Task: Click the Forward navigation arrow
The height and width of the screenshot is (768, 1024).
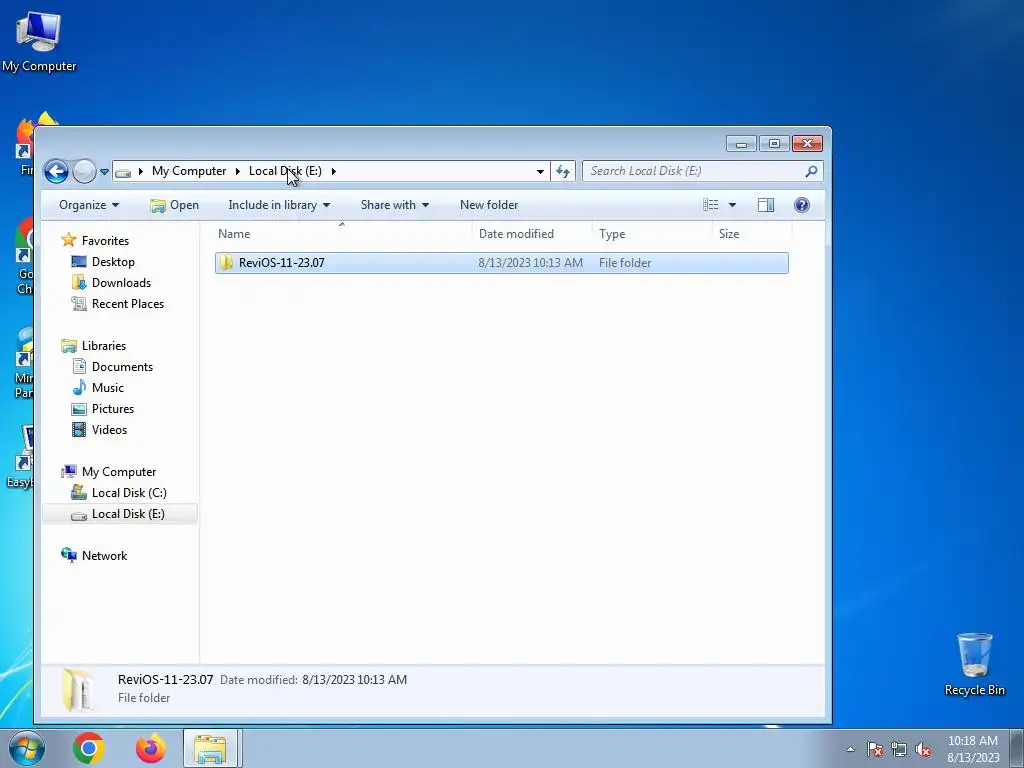Action: (x=84, y=172)
